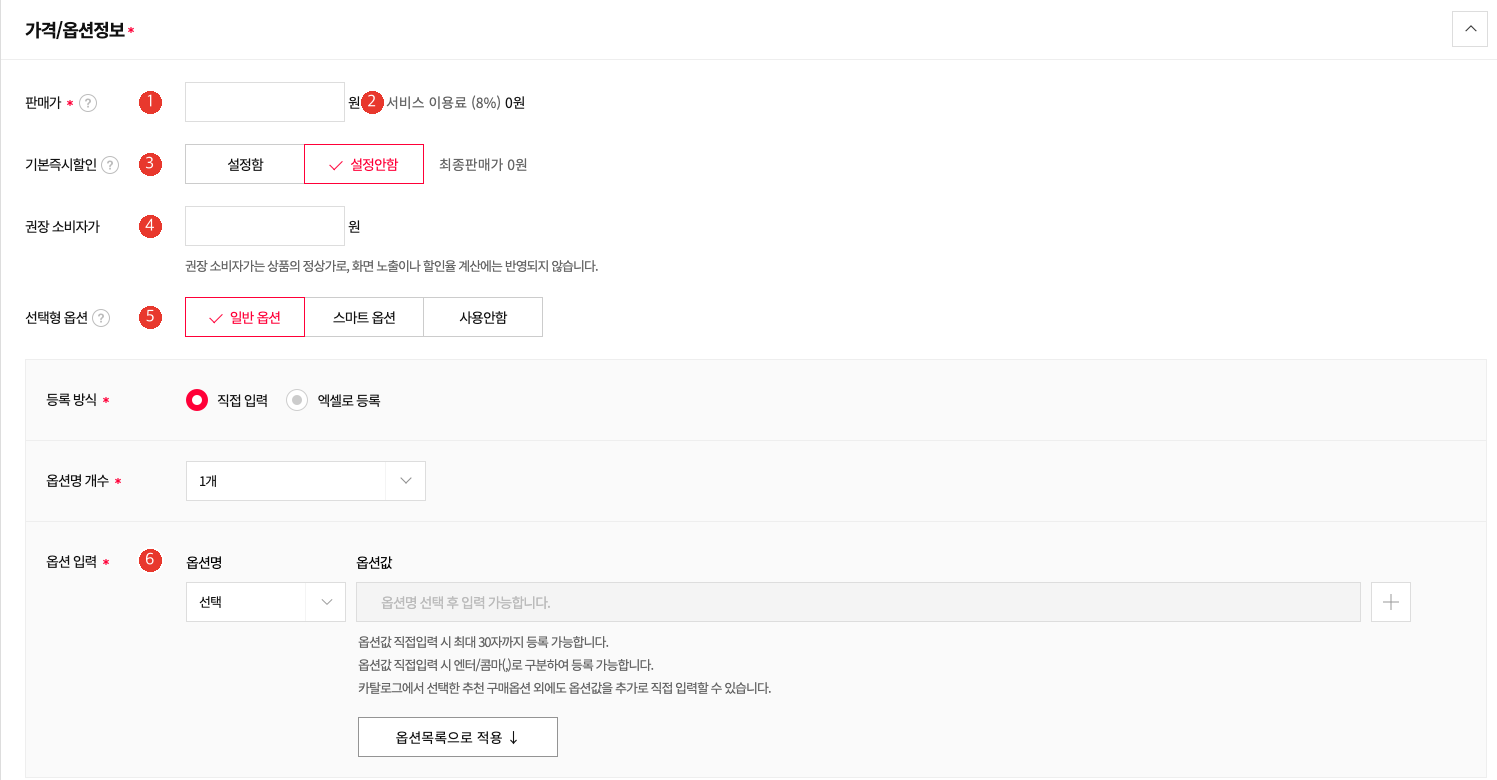Focus the 권장 소비자가 input field
This screenshot has height=780, width=1497.
pyautogui.click(x=265, y=226)
